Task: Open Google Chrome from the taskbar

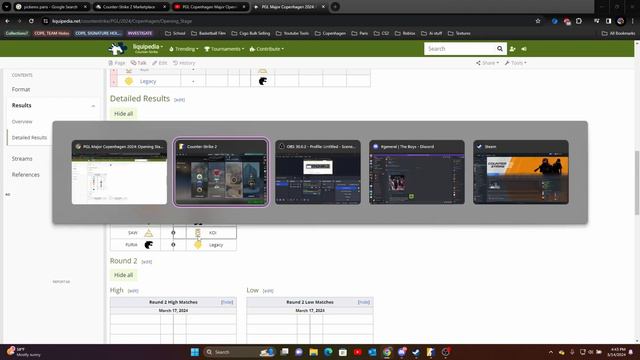Action: pyautogui.click(x=387, y=352)
